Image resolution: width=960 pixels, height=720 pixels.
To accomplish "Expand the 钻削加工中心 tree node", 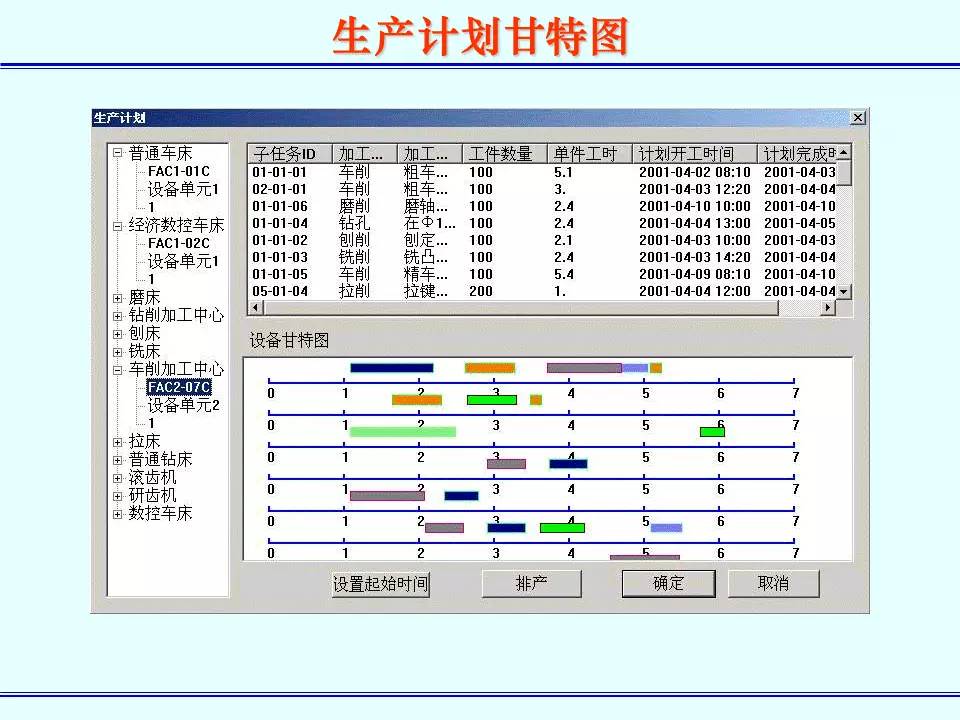I will click(x=118, y=316).
